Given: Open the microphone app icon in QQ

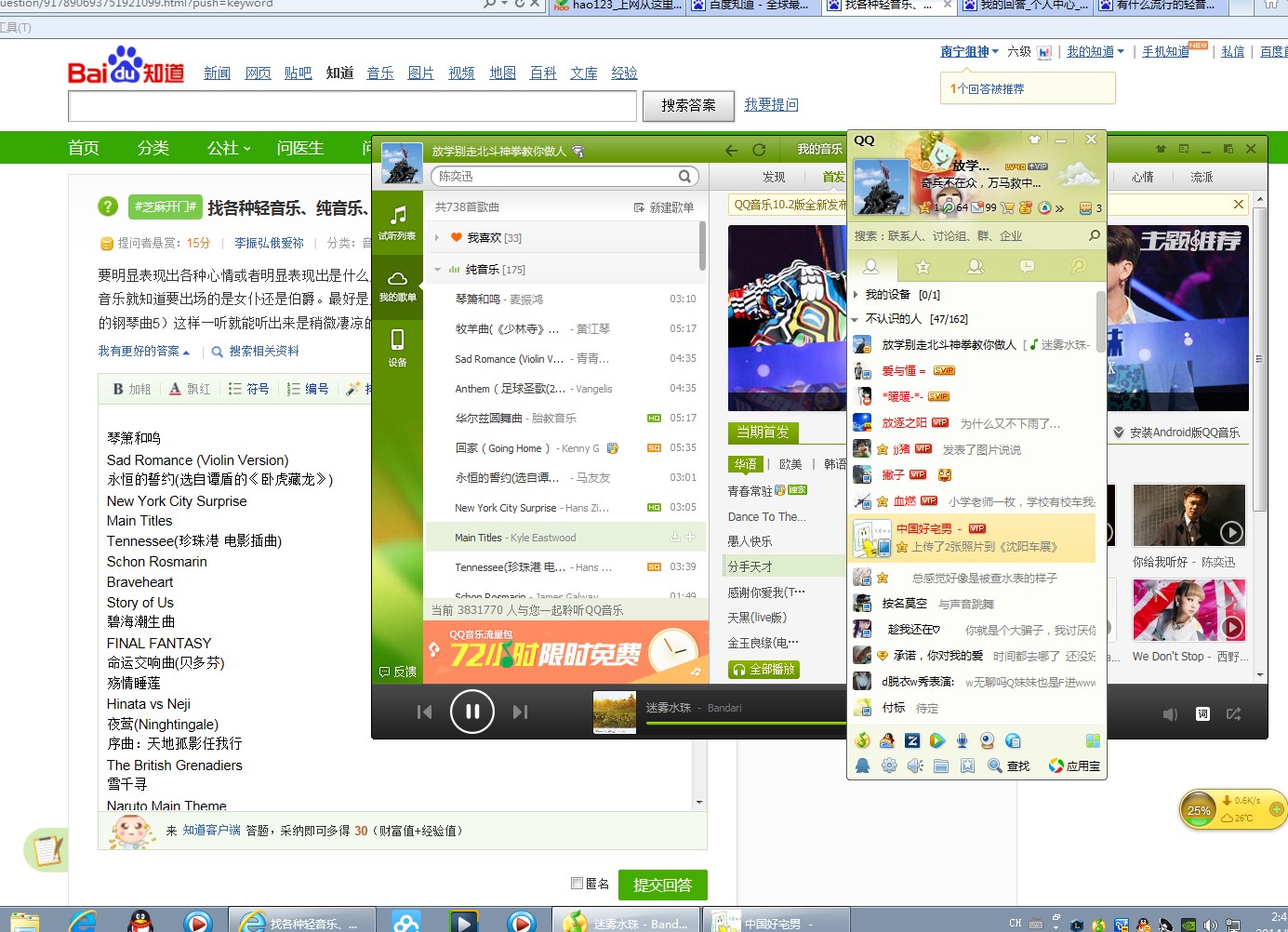Looking at the screenshot, I should coord(963,740).
